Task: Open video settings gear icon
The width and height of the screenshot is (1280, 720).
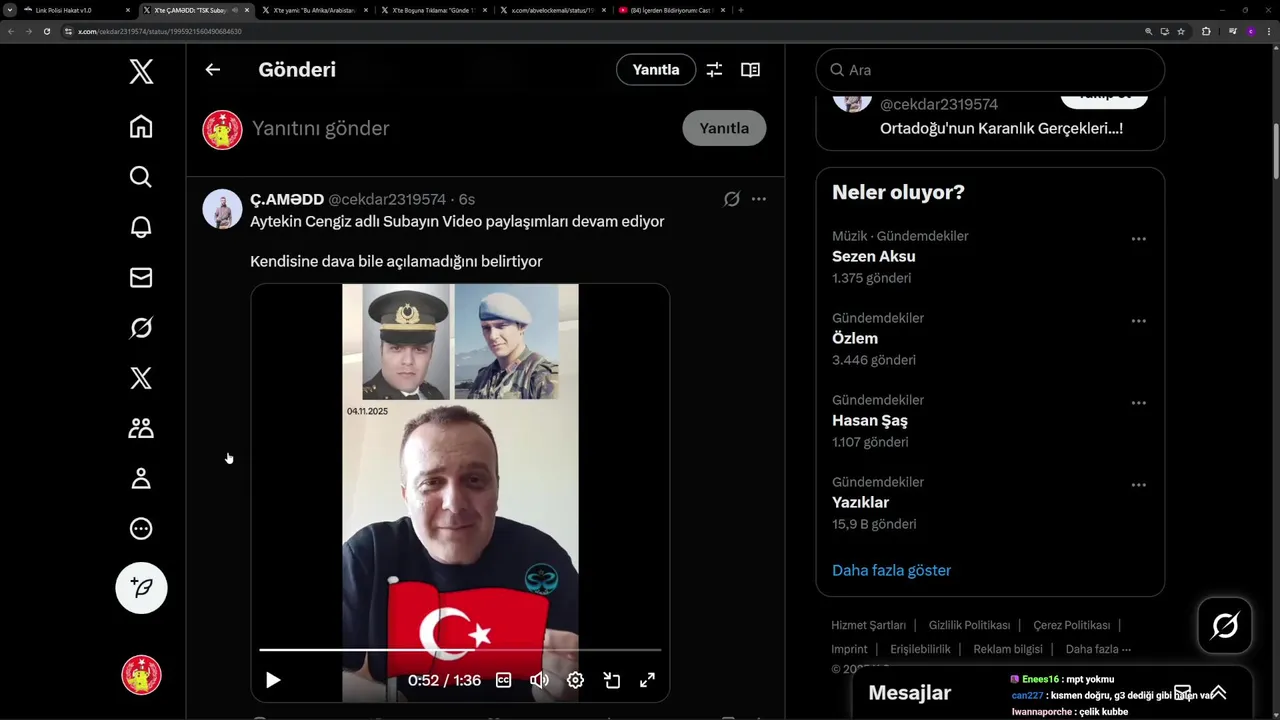Action: (575, 680)
